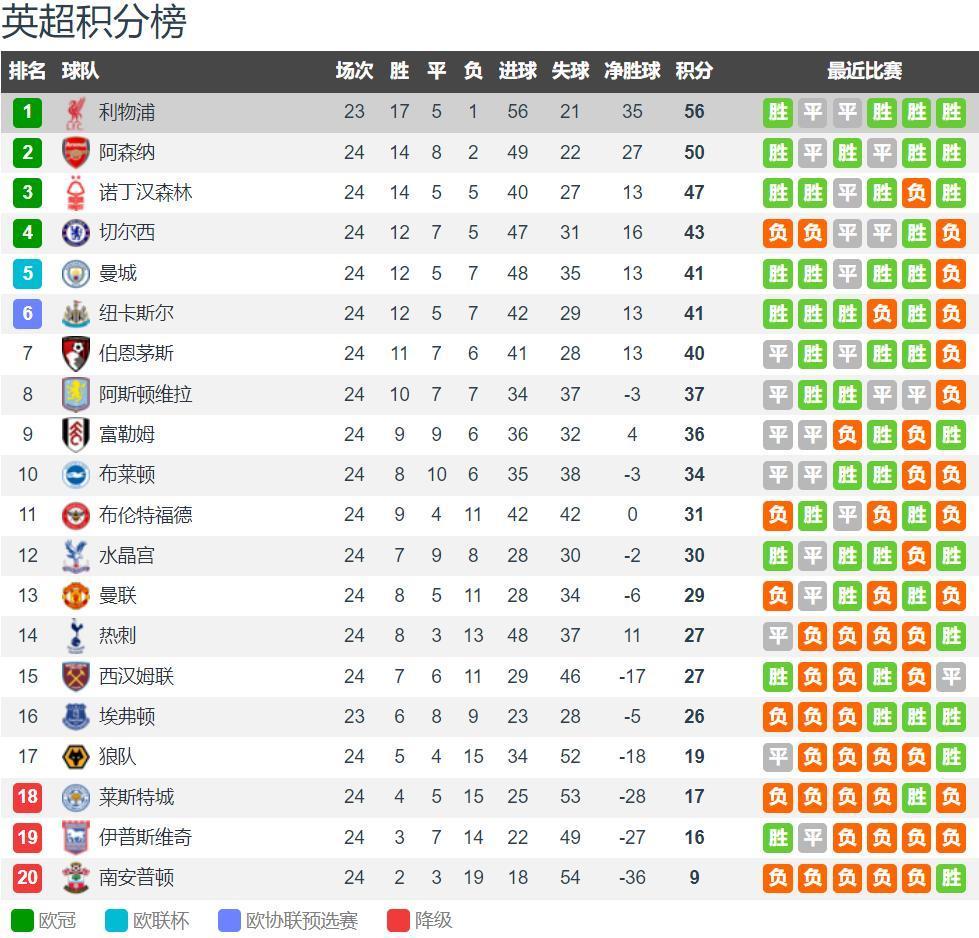
Task: Open the 诺丁汉森林 team name link
Action: tap(145, 193)
